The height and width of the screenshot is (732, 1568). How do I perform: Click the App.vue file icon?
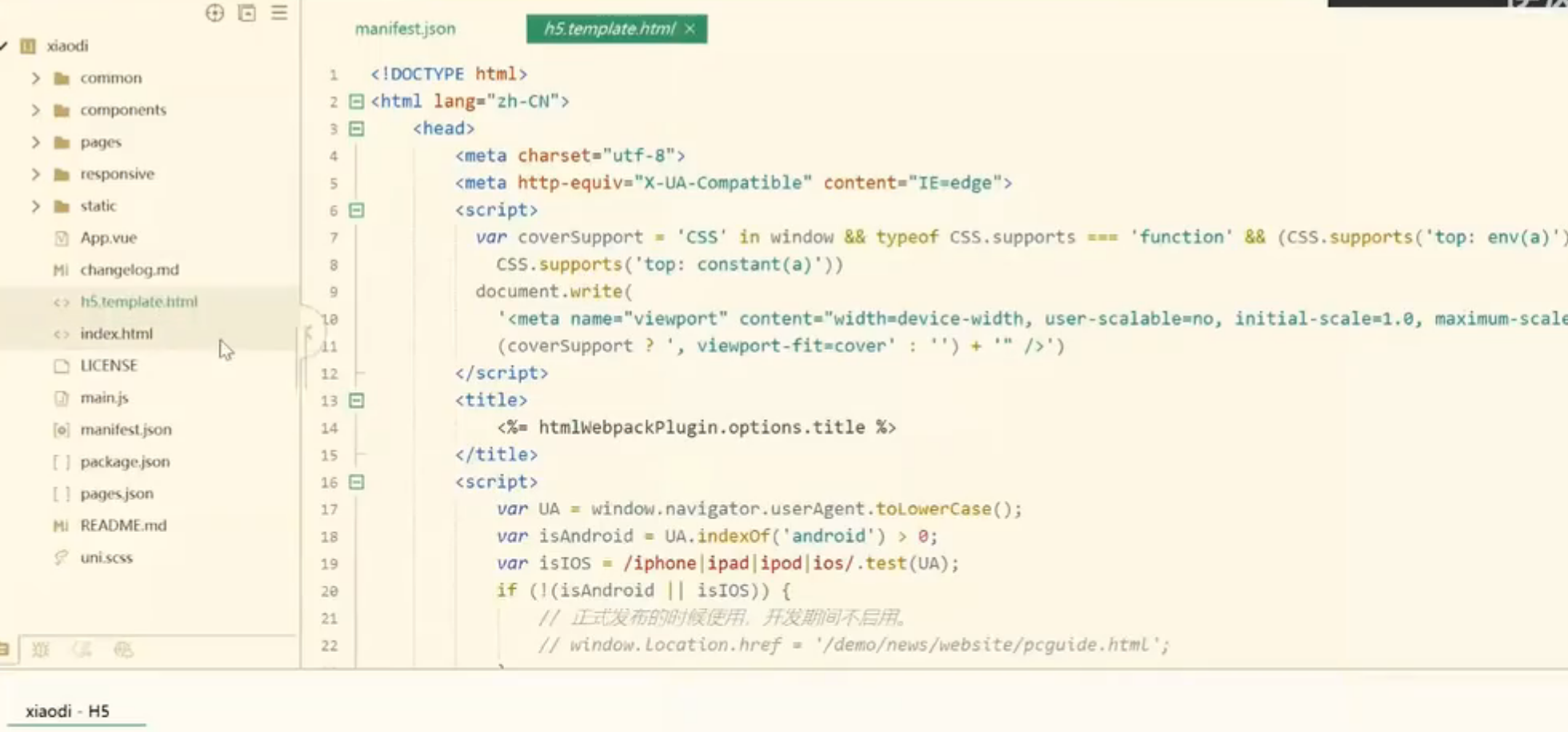[62, 238]
